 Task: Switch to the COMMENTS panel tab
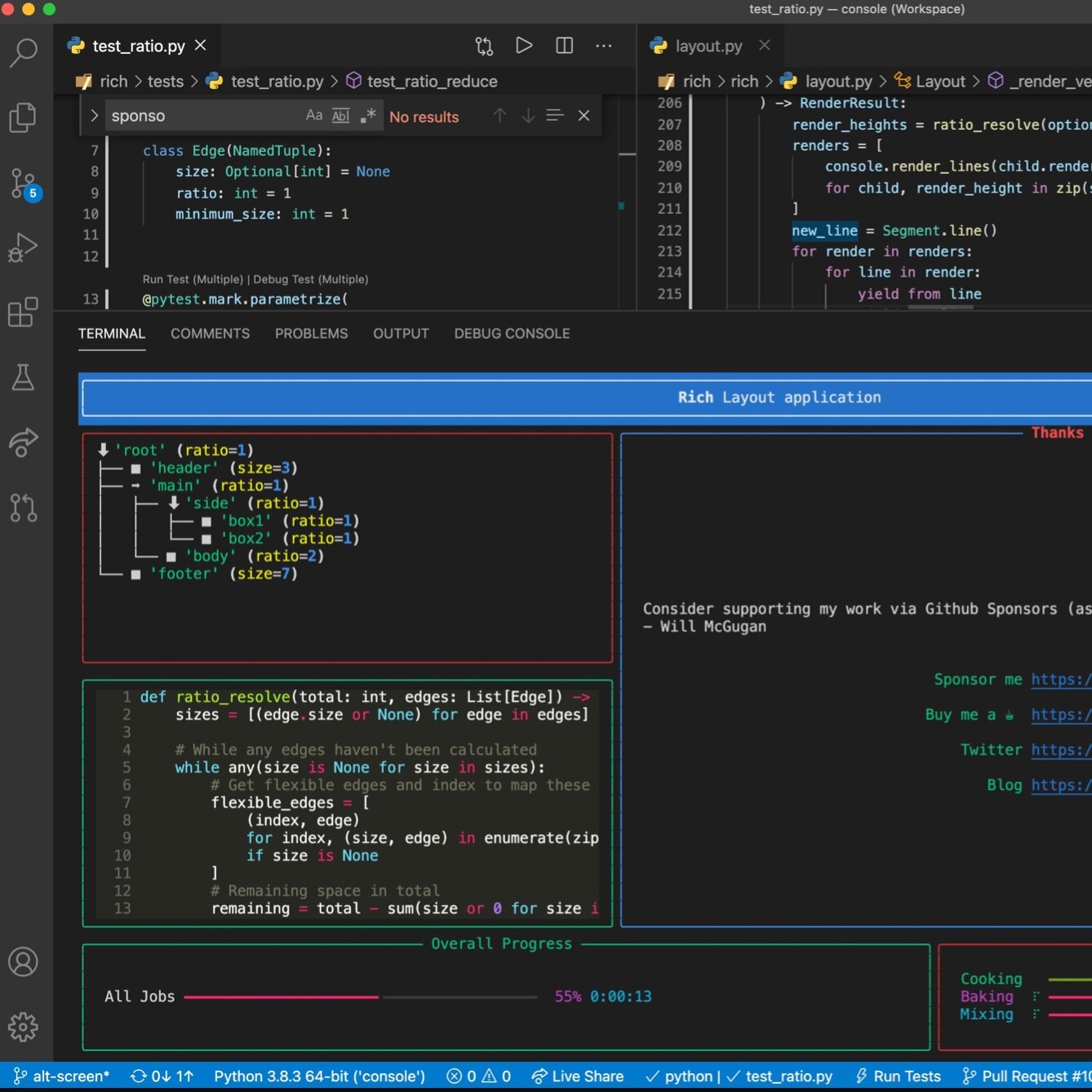pyautogui.click(x=210, y=334)
